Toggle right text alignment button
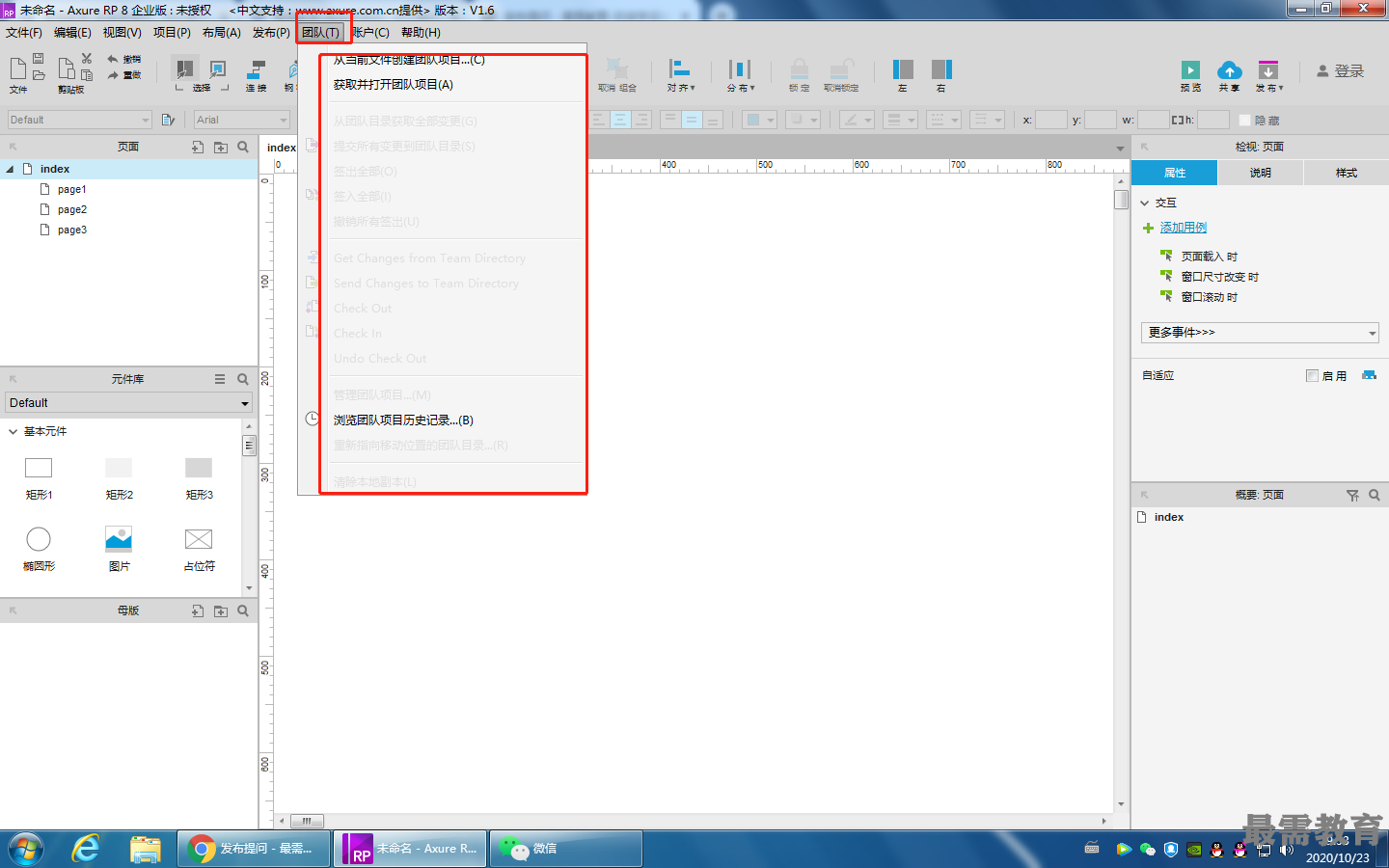Viewport: 1389px width, 868px height. tap(641, 120)
